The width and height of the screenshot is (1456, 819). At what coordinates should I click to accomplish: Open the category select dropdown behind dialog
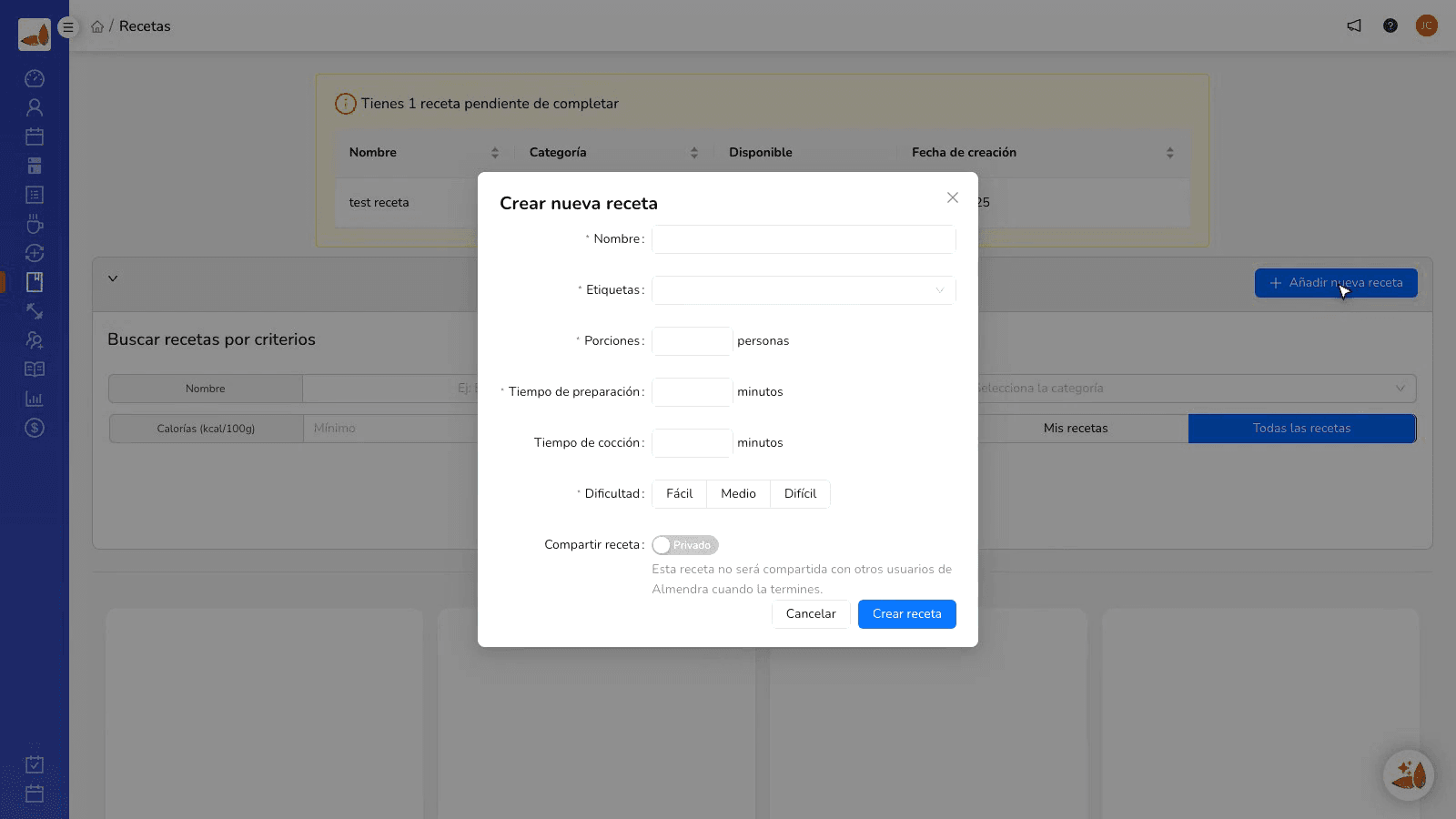click(1190, 388)
